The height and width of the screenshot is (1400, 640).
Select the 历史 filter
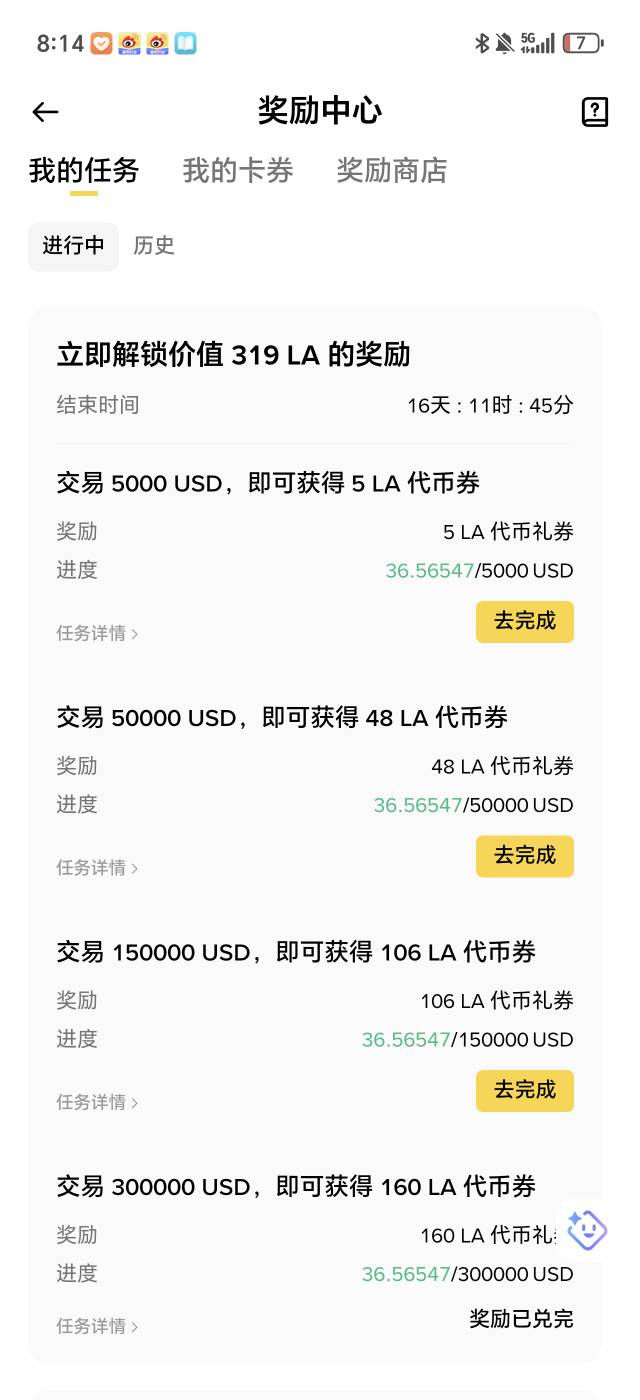[154, 246]
